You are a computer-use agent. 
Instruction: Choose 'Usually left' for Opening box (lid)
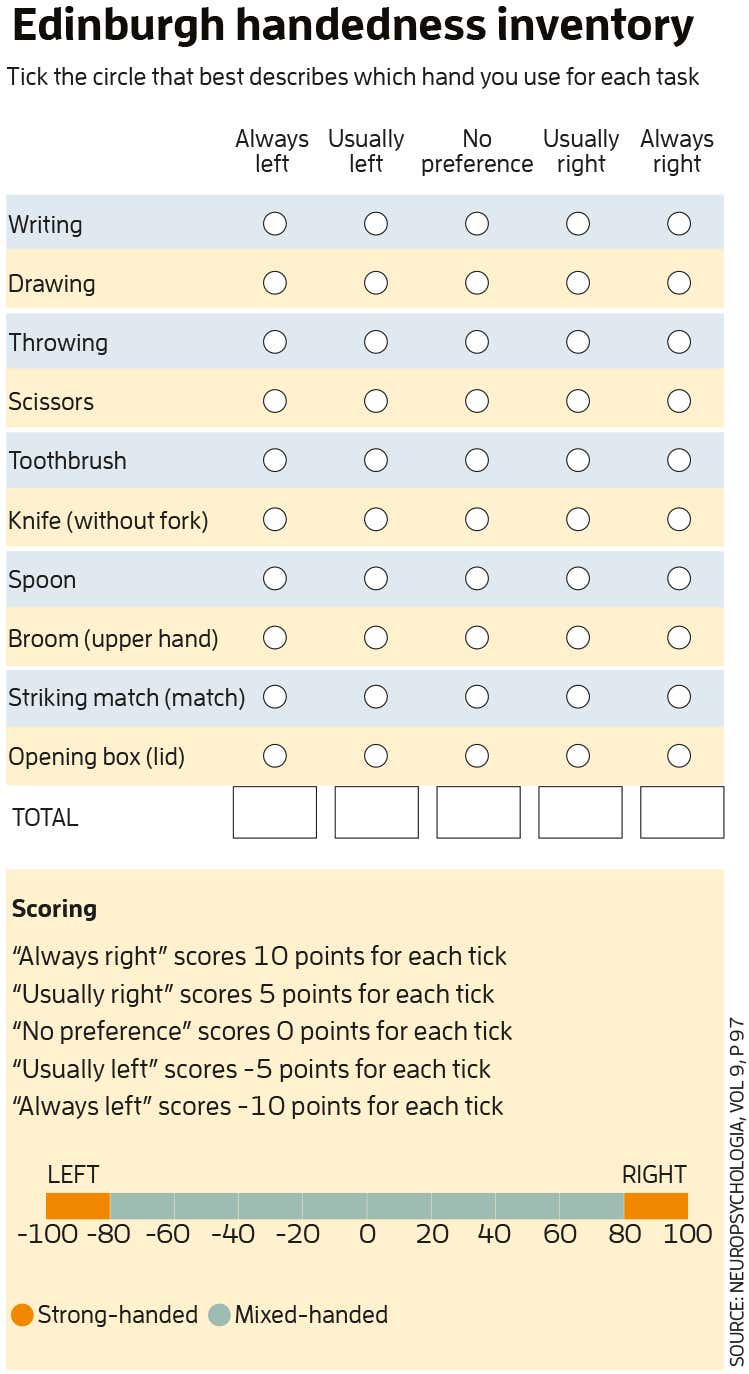tap(376, 755)
